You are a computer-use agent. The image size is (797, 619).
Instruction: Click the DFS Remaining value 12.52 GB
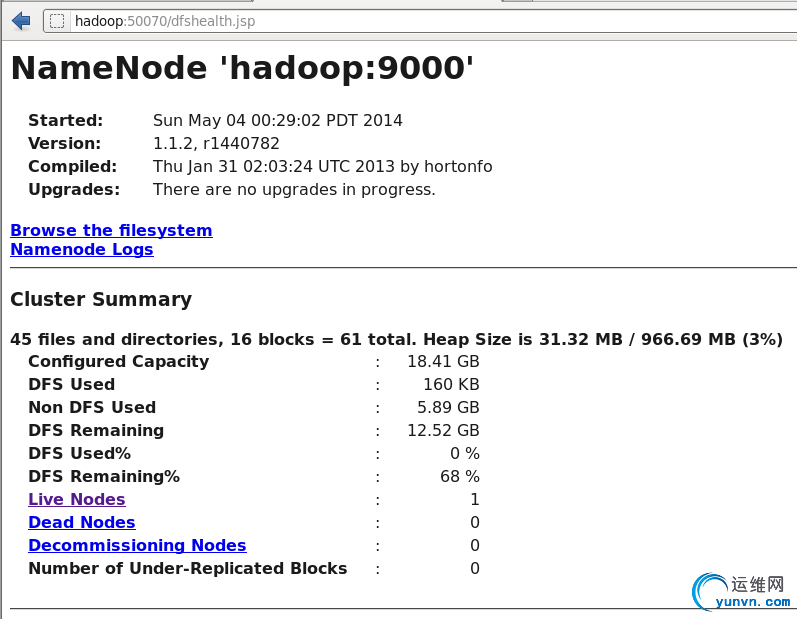[x=443, y=430]
